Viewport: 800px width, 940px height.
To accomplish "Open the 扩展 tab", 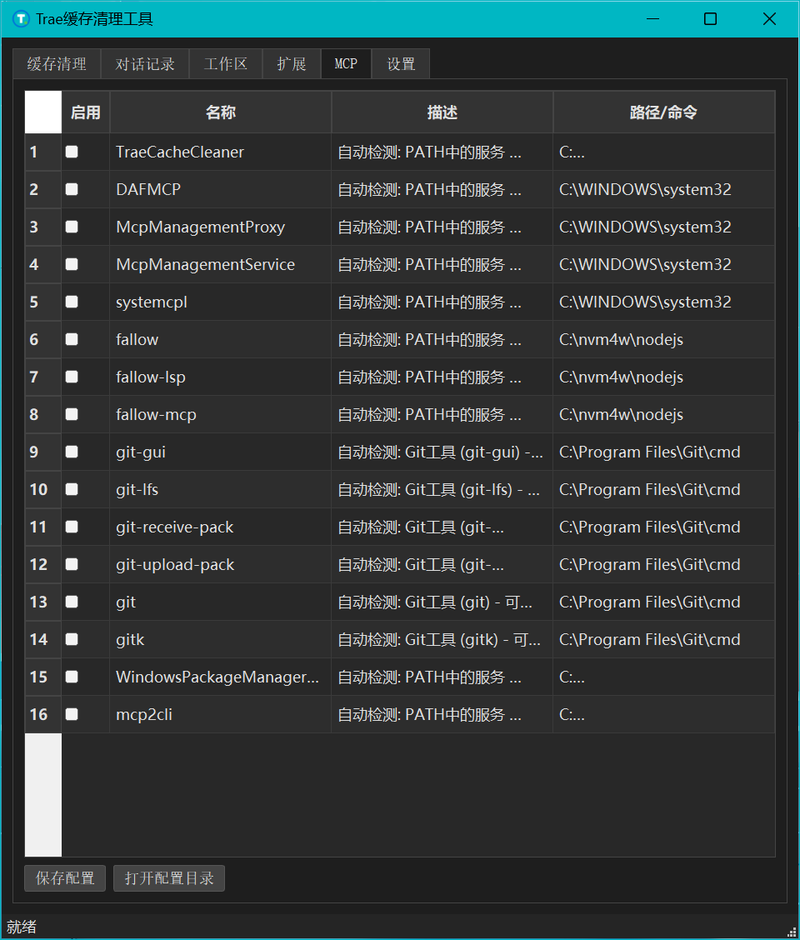I will 291,64.
